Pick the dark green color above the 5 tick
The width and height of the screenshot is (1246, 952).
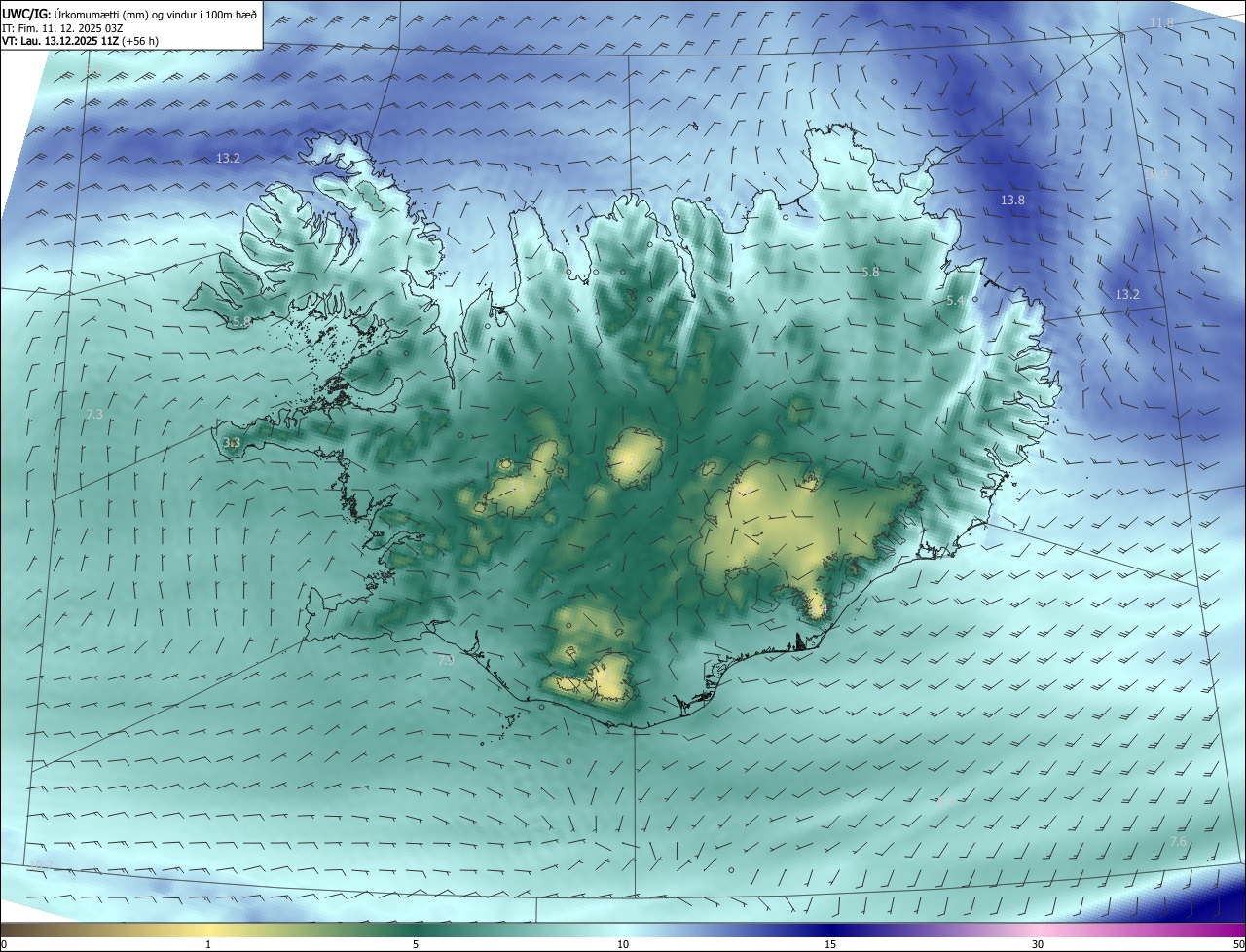(416, 931)
